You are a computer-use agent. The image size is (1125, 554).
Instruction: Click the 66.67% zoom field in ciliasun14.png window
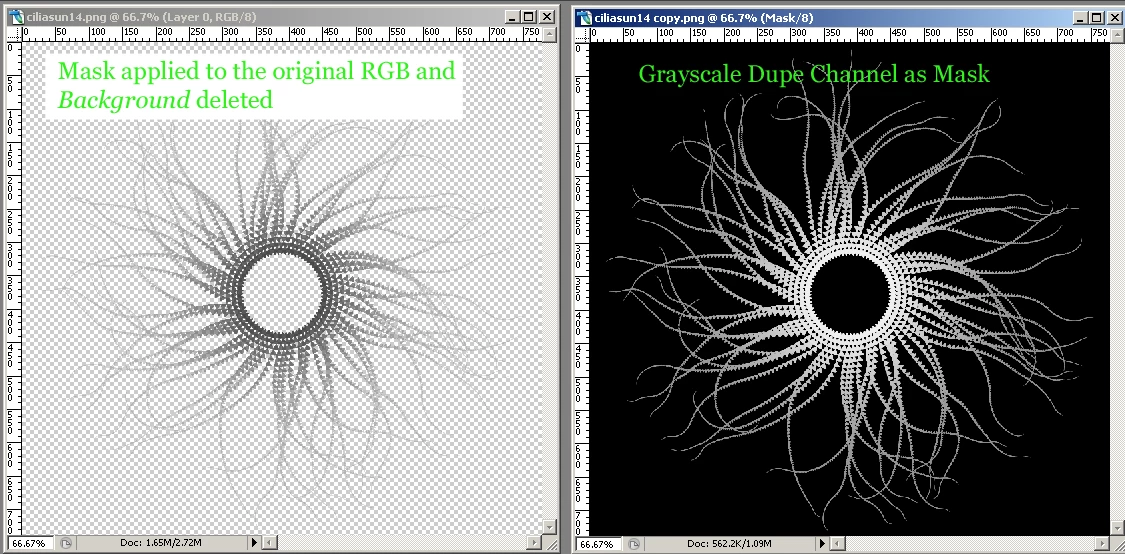(30, 543)
